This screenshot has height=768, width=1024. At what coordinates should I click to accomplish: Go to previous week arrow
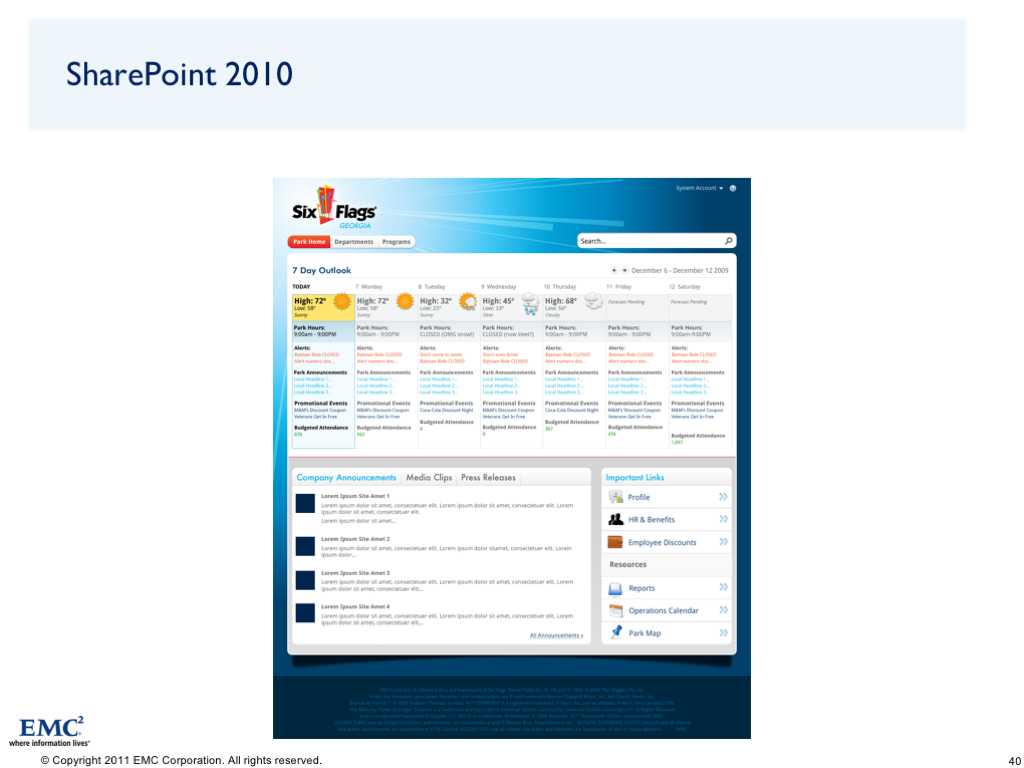coord(614,270)
